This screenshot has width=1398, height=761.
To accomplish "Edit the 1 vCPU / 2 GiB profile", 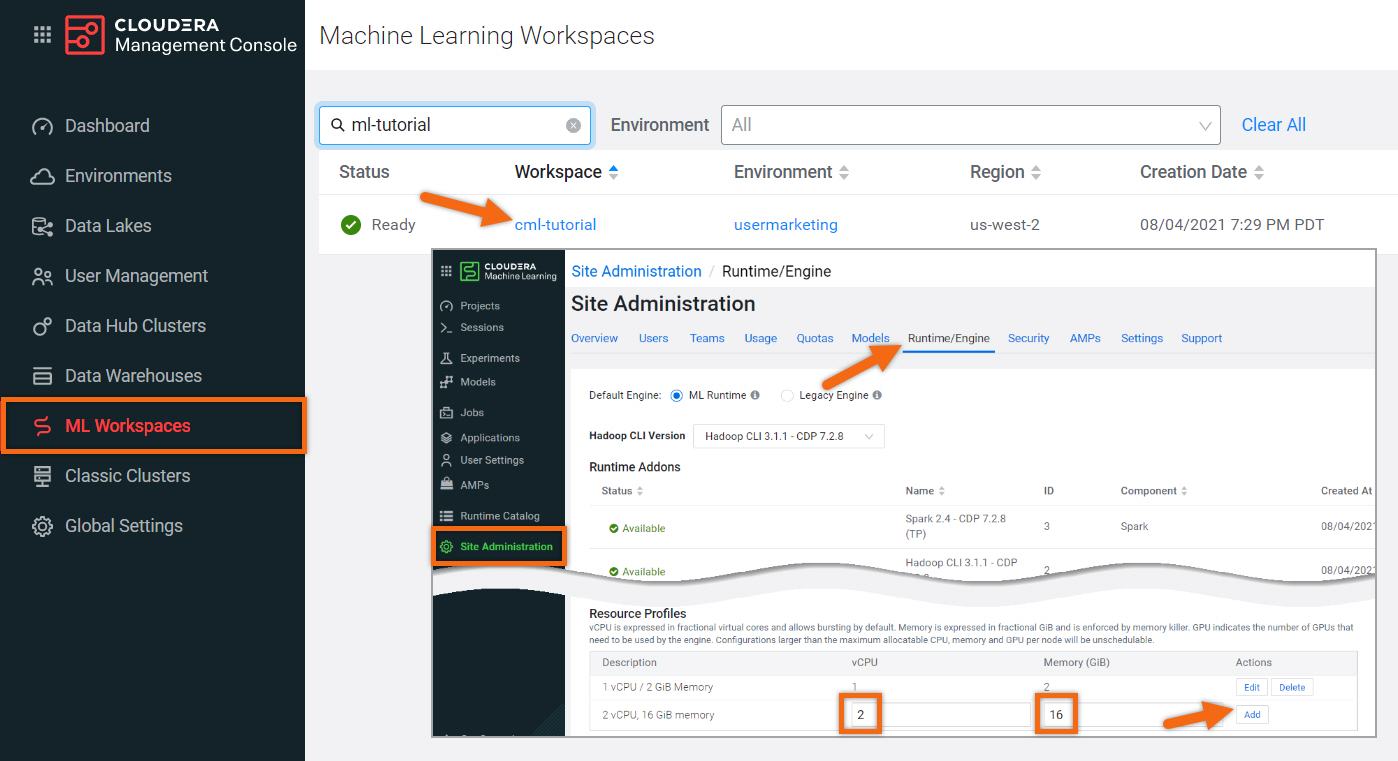I will coord(1251,687).
